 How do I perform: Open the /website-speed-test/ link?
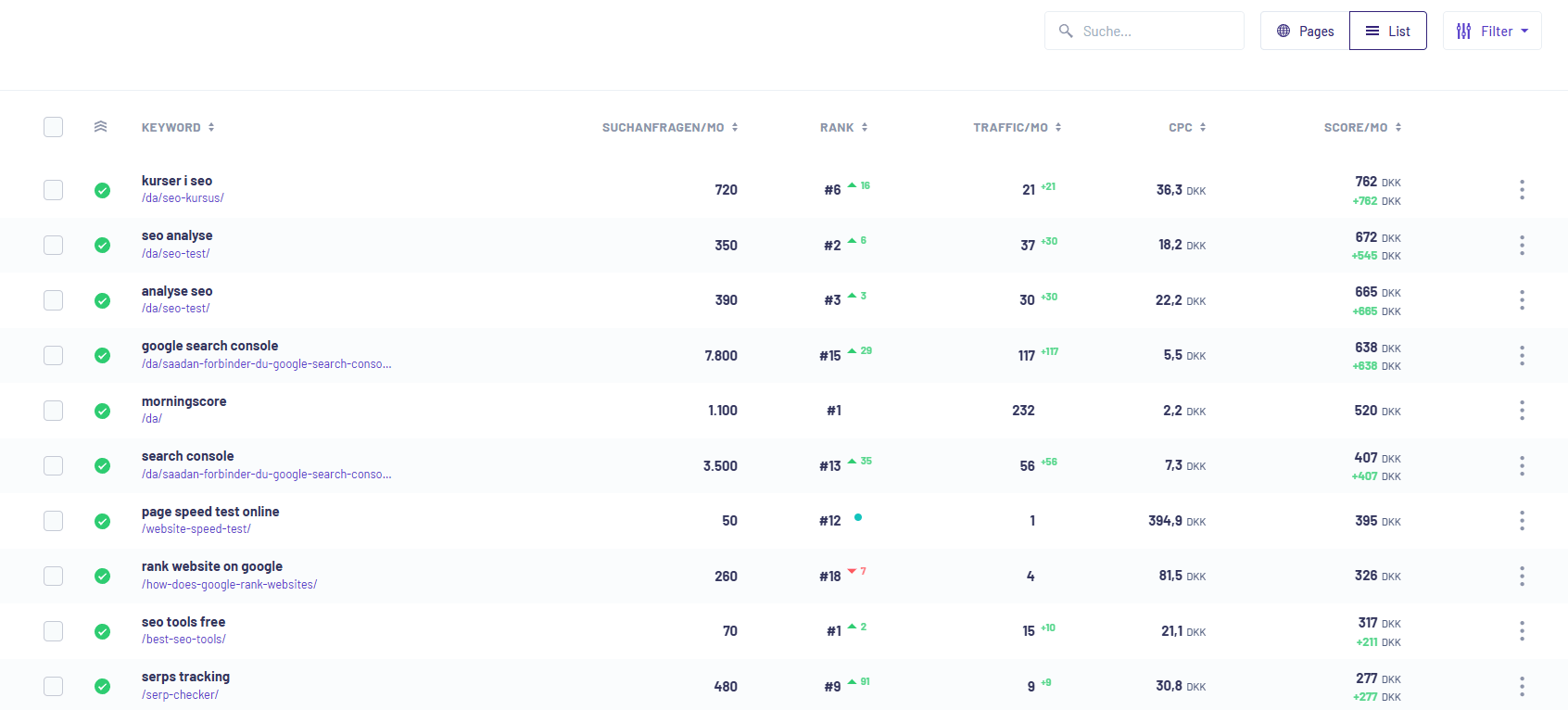coord(196,529)
